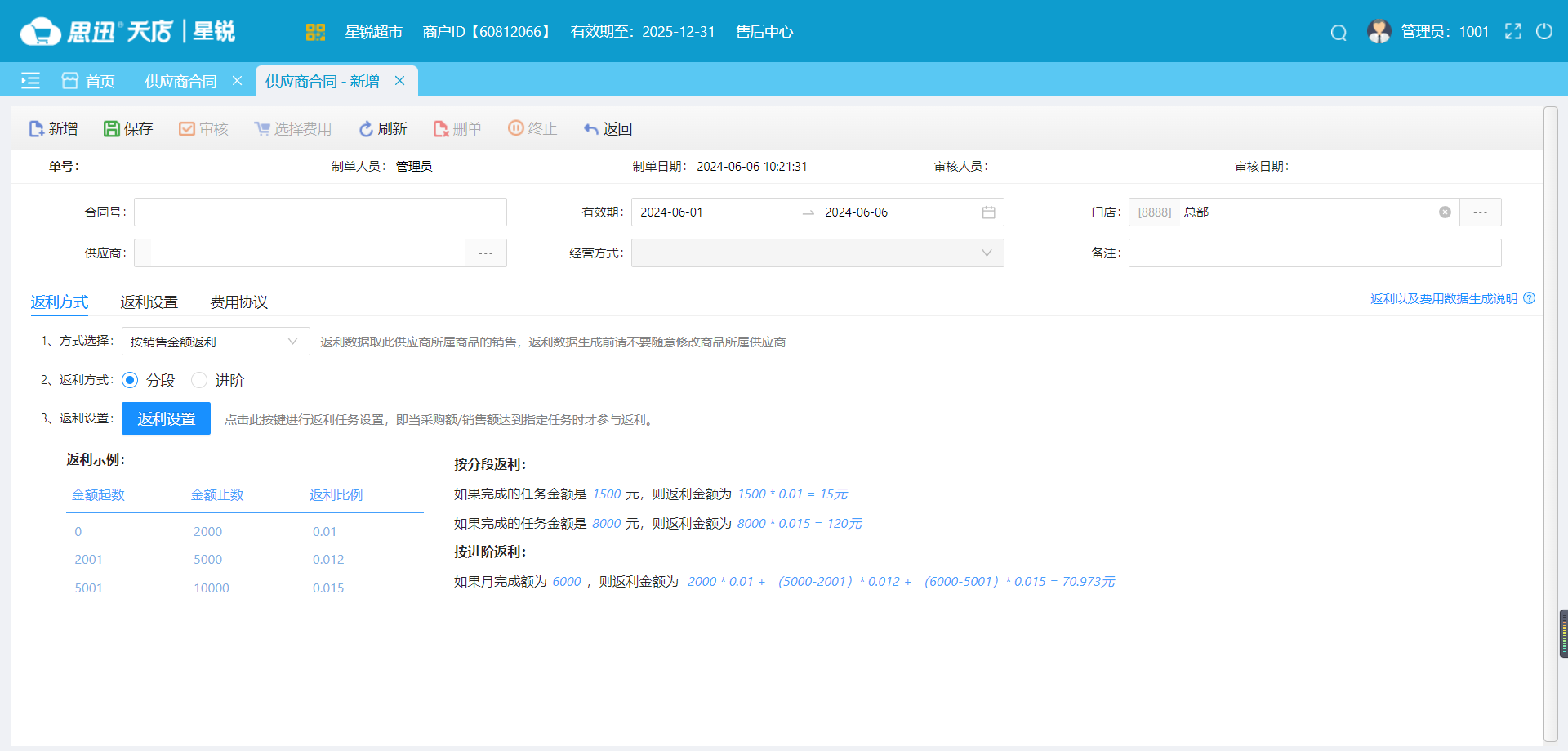Open the 返利以及费用数据生成说明 link
This screenshot has height=751, width=1568.
pyautogui.click(x=1445, y=299)
